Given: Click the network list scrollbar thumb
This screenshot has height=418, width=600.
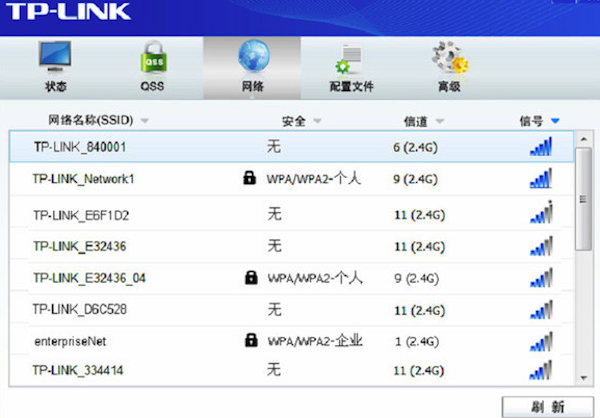Looking at the screenshot, I should tap(584, 199).
